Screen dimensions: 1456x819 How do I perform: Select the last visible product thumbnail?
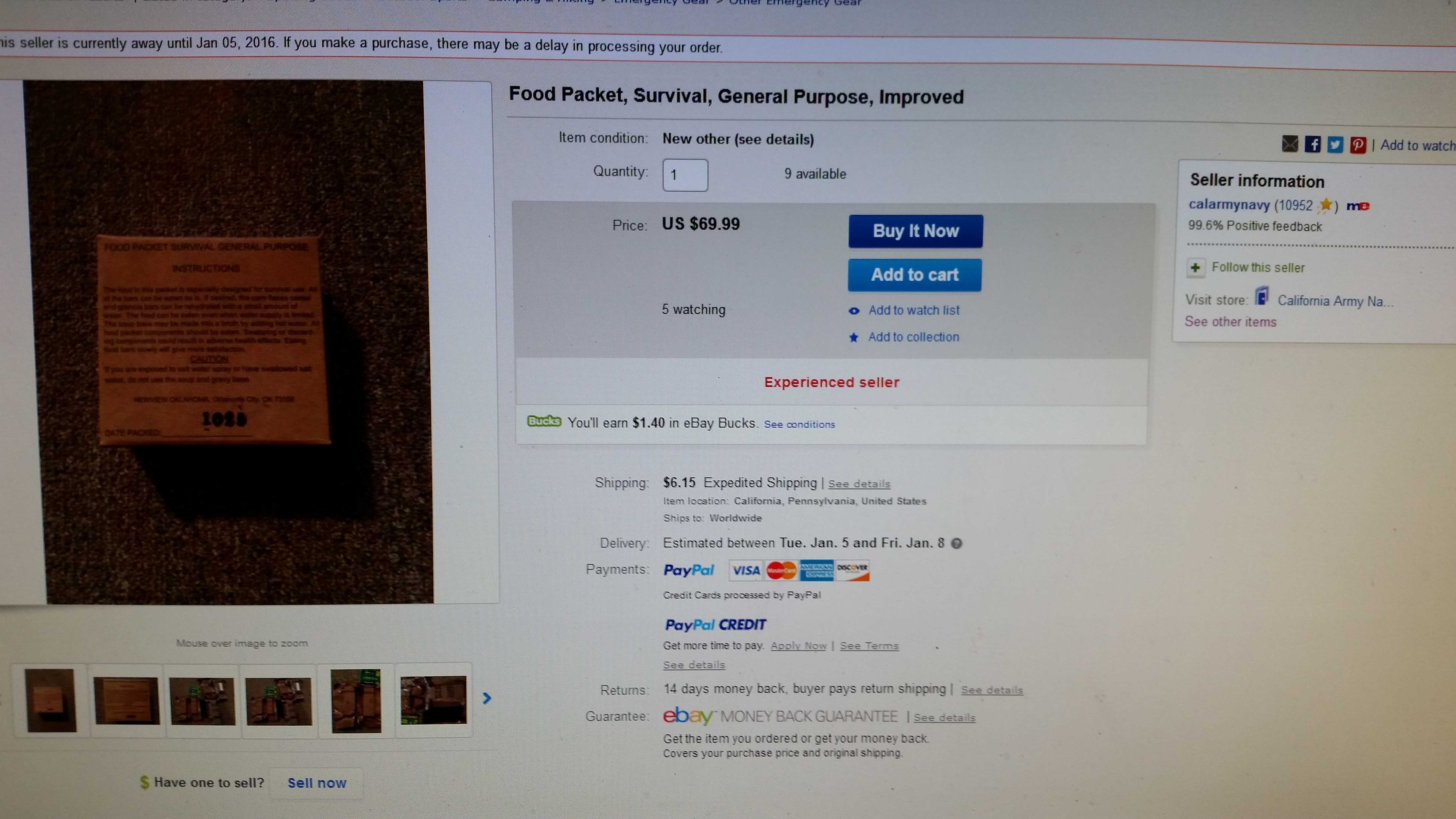[x=434, y=700]
